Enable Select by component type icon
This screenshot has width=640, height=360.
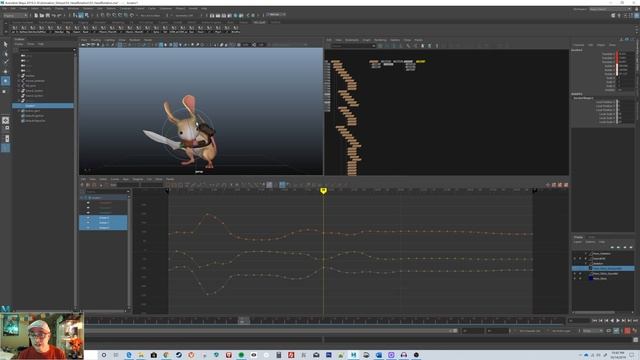point(87,16)
